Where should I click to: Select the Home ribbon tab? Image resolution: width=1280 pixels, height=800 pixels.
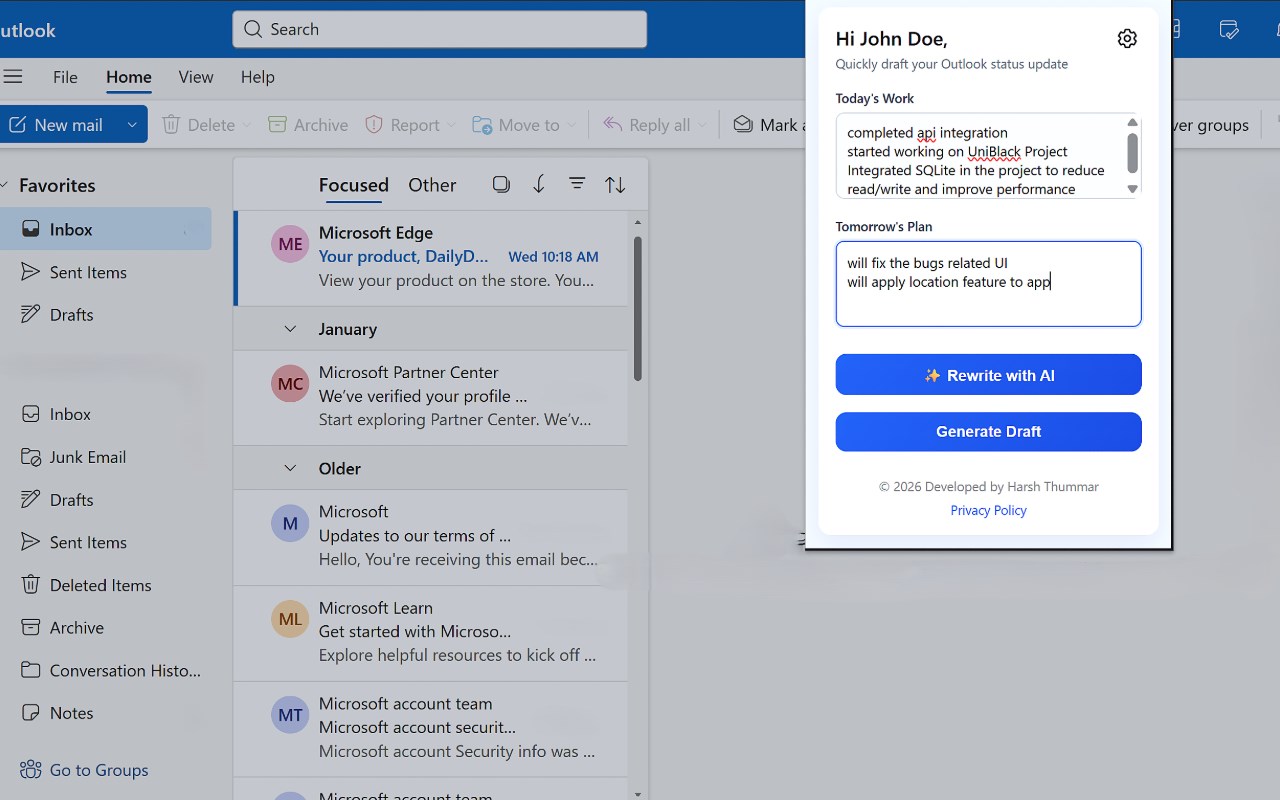[129, 77]
